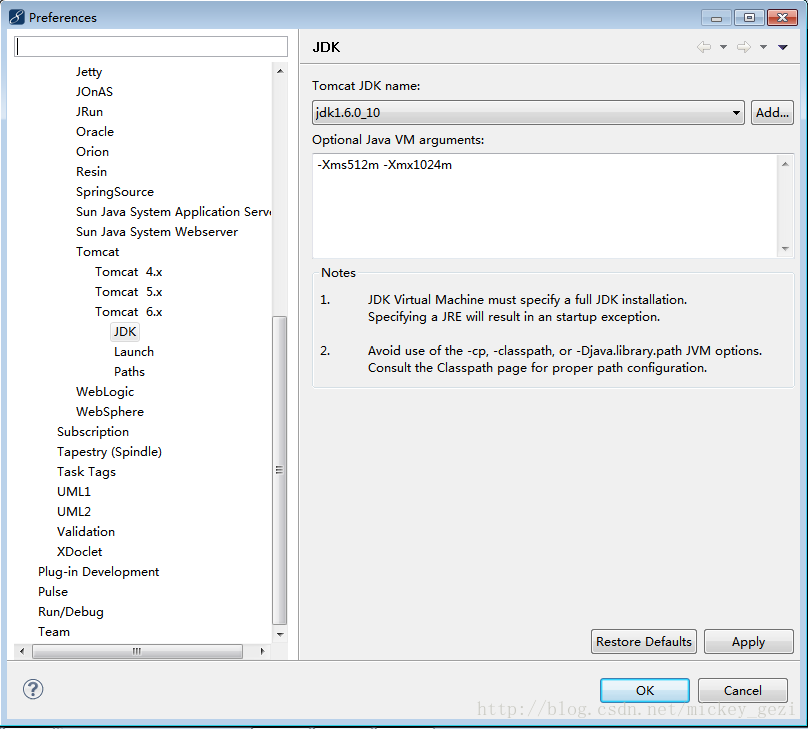Click the VM arguments scroll down arrow
808x729 pixels.
[785, 249]
